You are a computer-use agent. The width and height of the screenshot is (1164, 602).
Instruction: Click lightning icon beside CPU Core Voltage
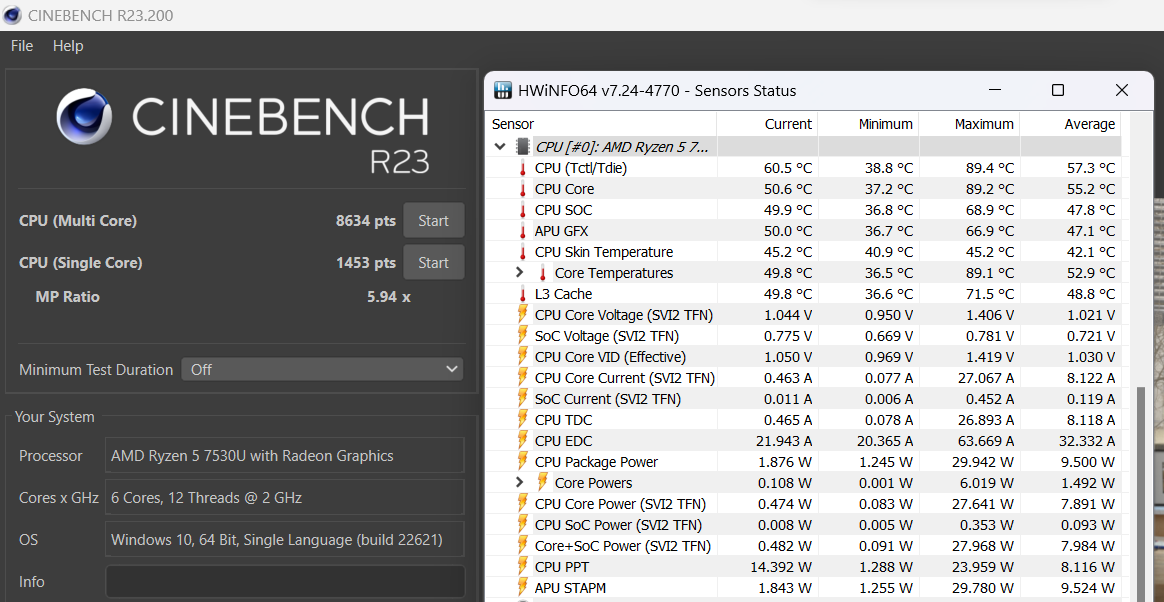523,315
